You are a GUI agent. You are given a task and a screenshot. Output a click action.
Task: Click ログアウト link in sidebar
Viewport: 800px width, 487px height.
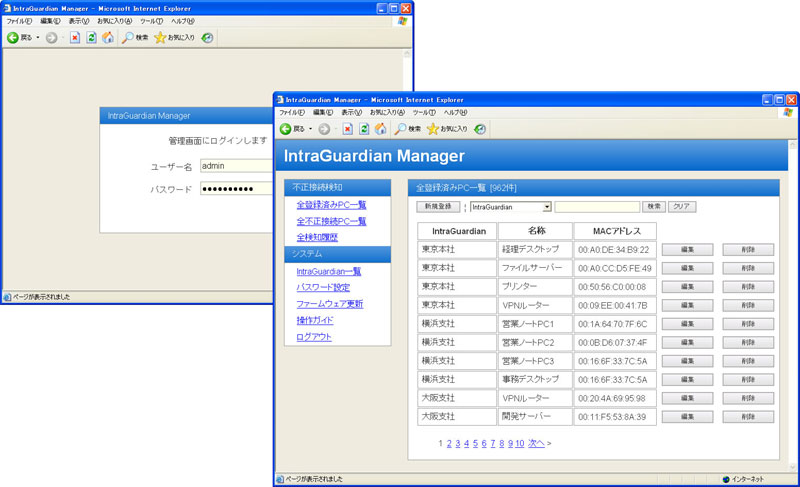coord(314,337)
